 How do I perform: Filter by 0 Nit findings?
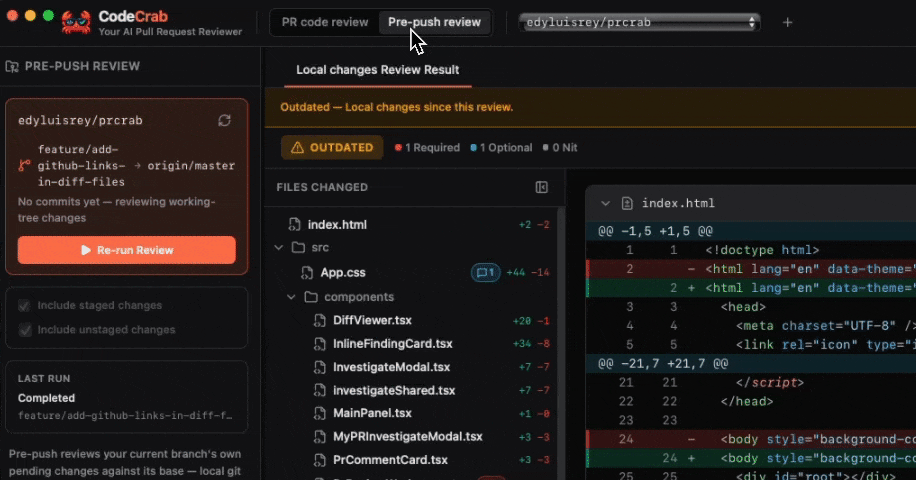[x=560, y=148]
